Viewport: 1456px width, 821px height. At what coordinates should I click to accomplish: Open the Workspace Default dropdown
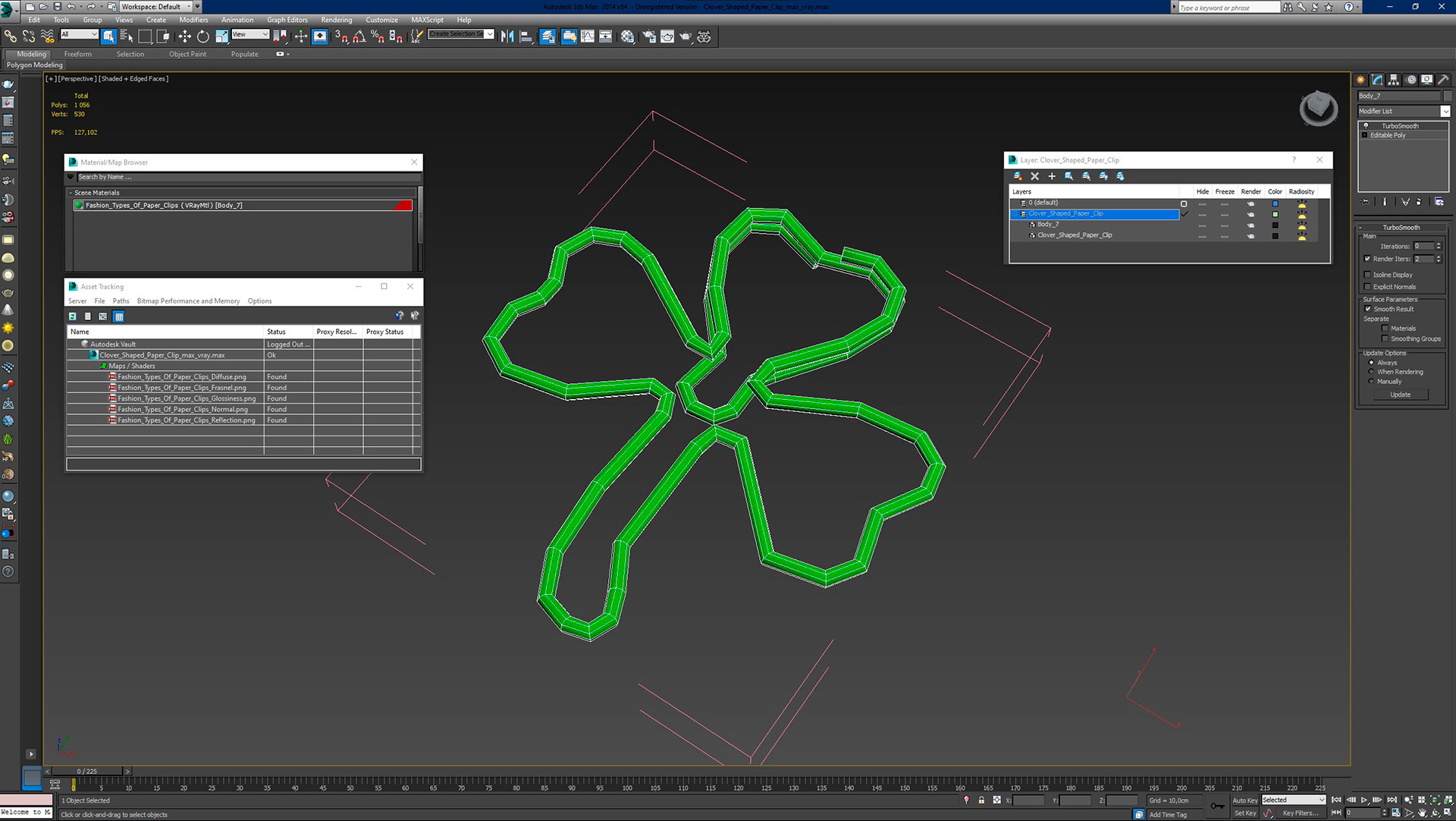155,7
